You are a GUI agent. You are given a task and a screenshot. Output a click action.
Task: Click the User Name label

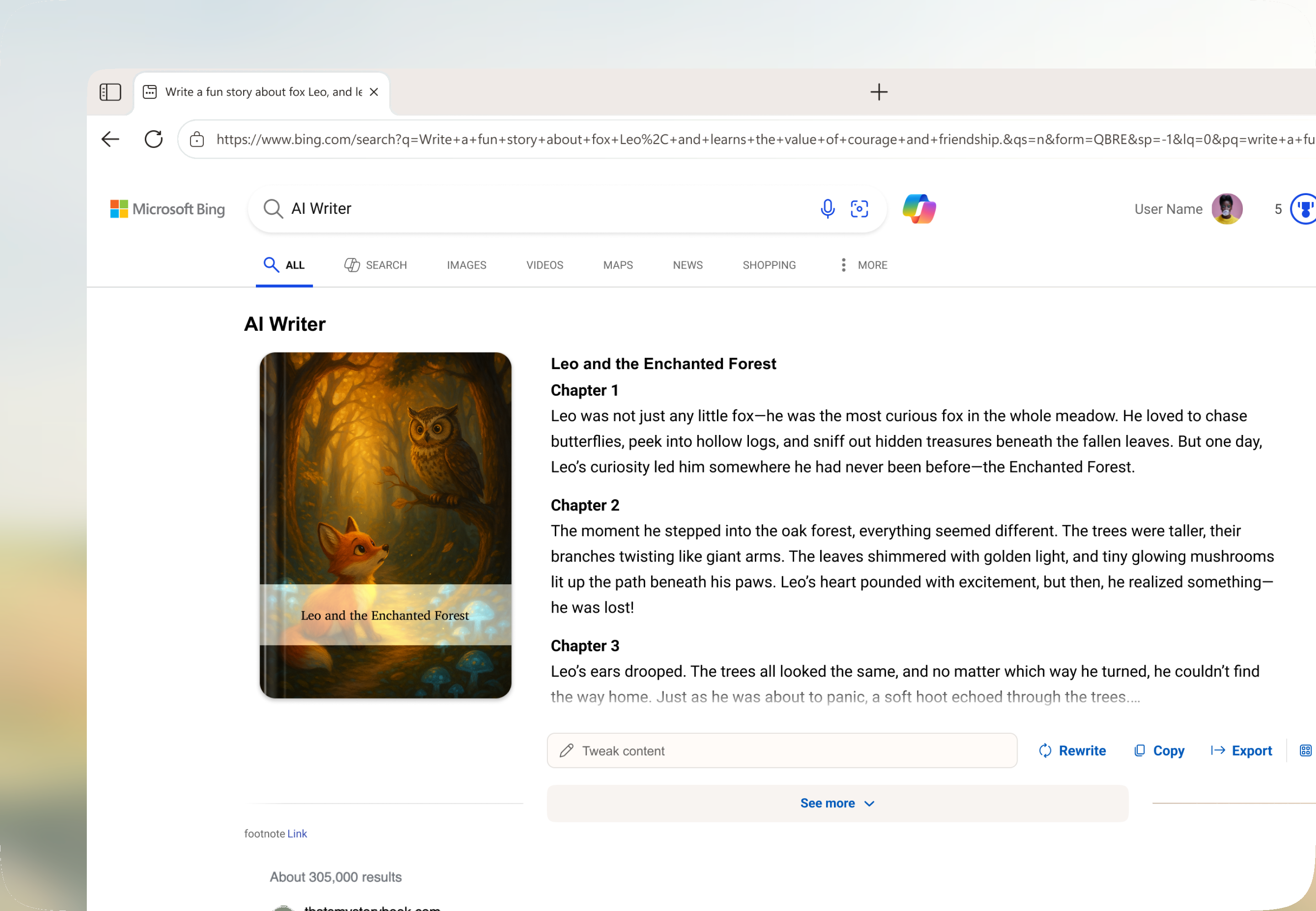[x=1168, y=209]
